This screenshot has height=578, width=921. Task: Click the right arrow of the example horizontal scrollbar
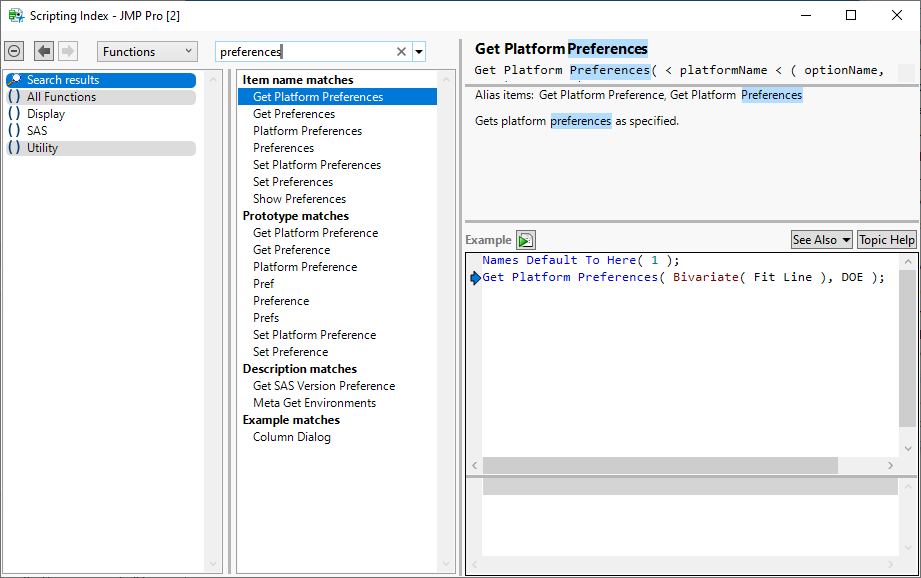(889, 465)
